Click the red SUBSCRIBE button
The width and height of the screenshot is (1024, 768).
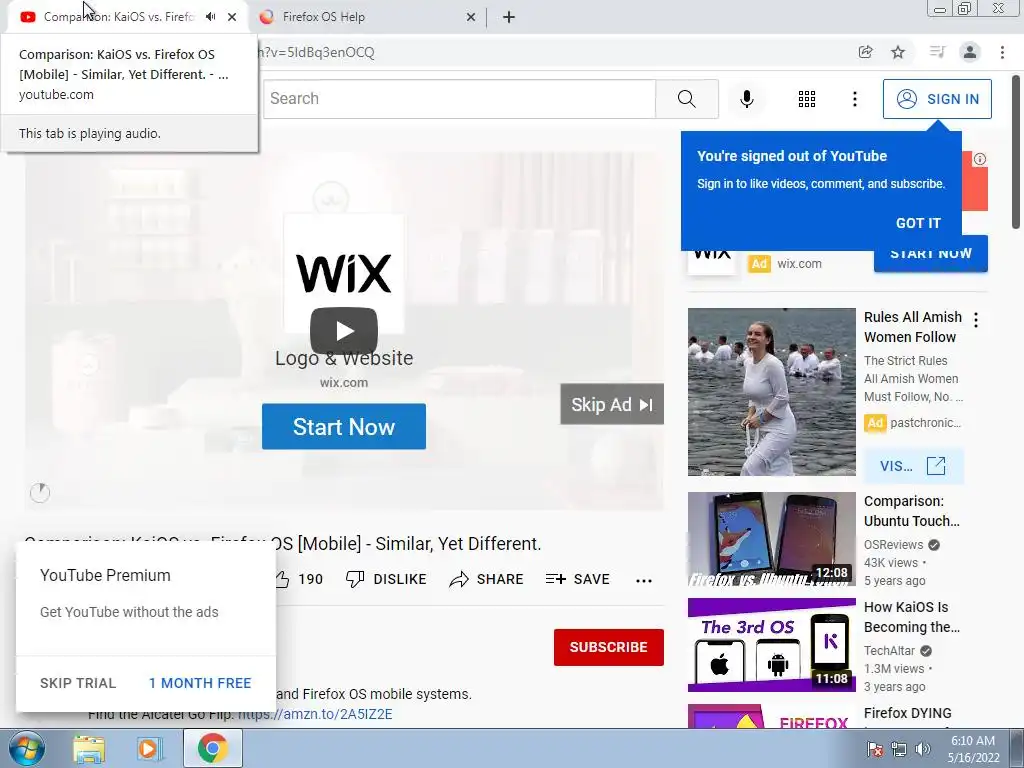(609, 647)
